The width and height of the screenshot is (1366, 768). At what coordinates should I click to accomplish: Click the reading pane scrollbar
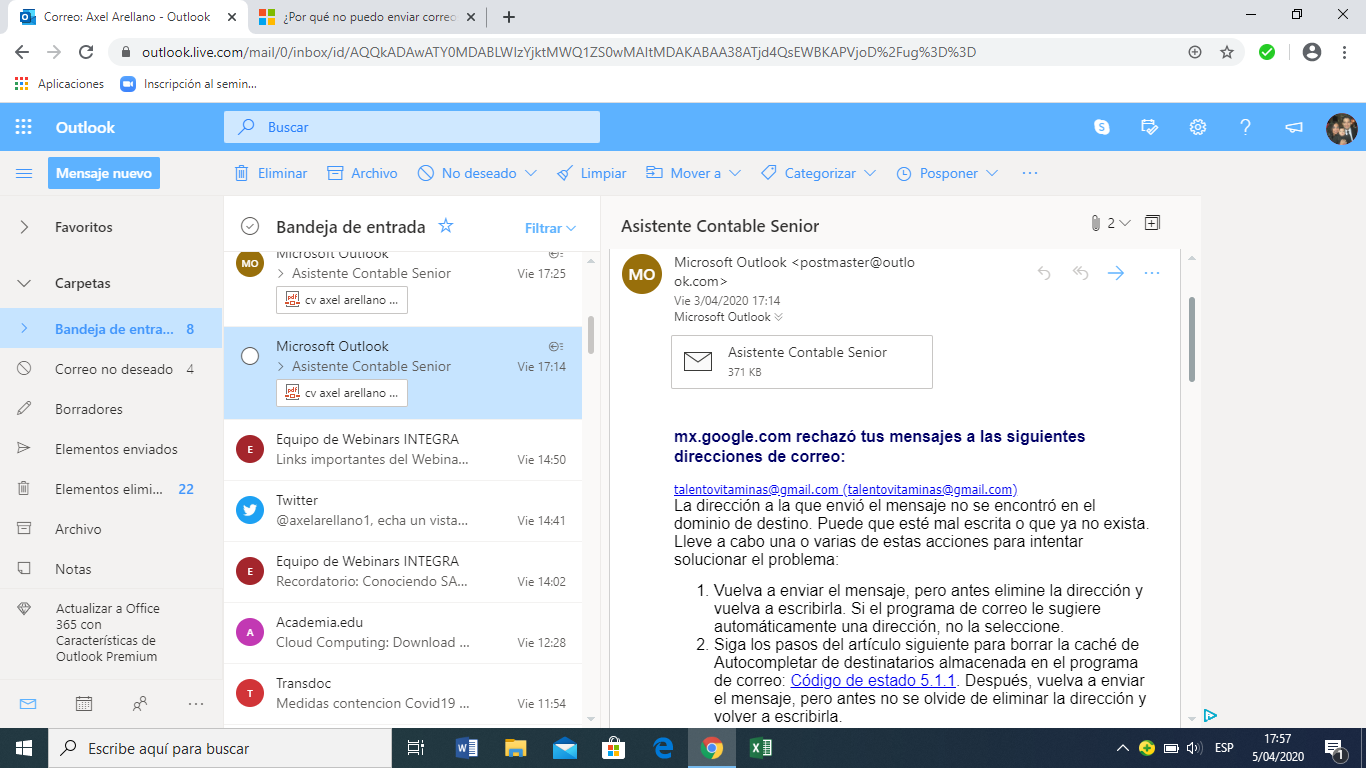point(1191,338)
